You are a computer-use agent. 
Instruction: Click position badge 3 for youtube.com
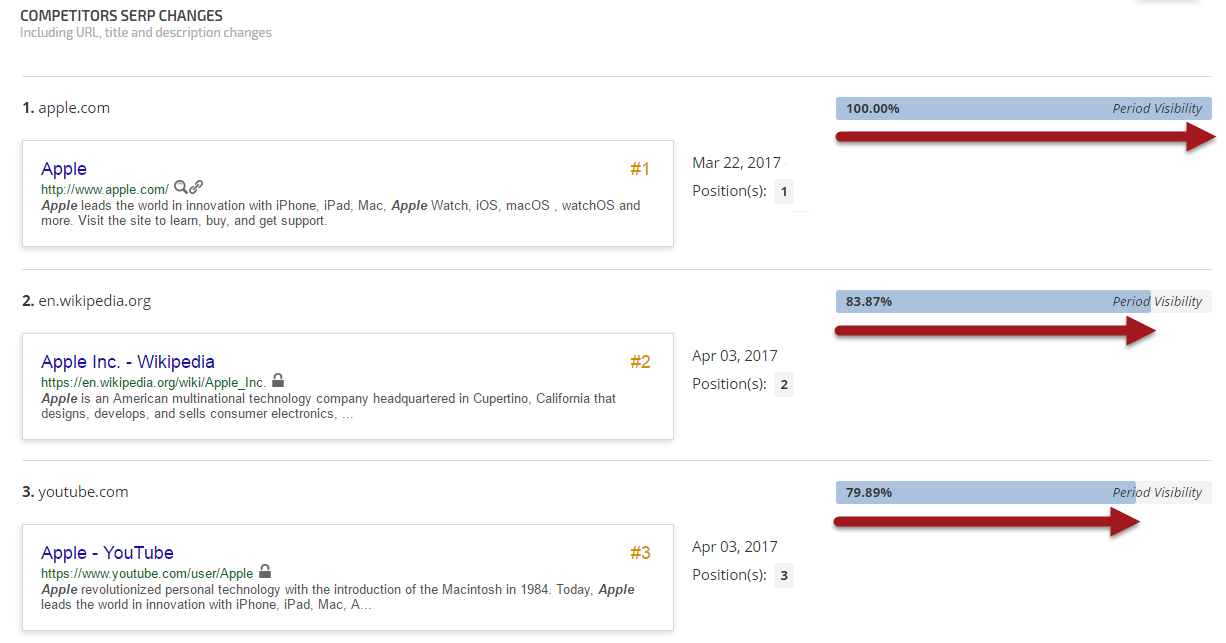[x=784, y=576]
